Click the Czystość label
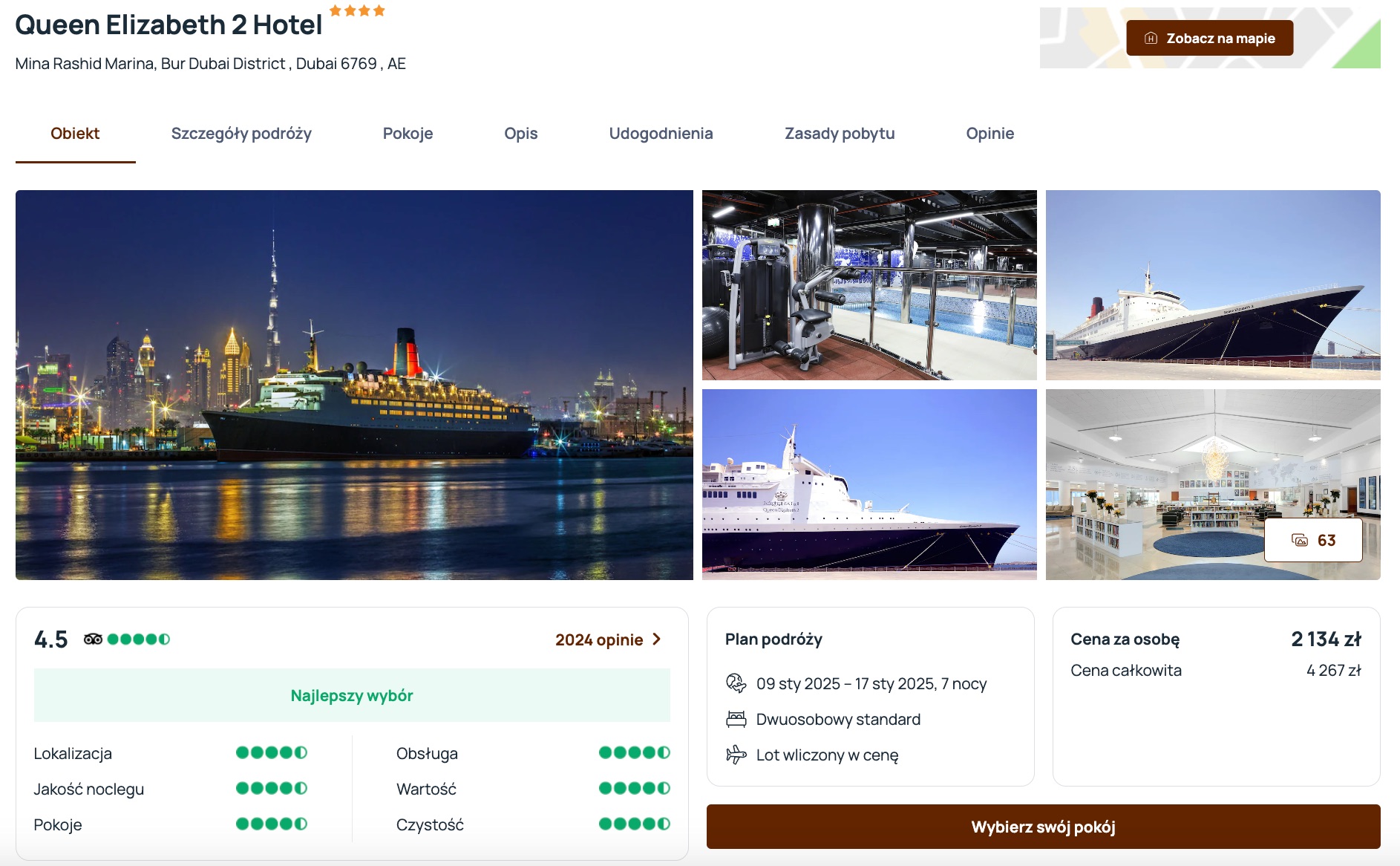This screenshot has width=1400, height=866. pyautogui.click(x=430, y=824)
